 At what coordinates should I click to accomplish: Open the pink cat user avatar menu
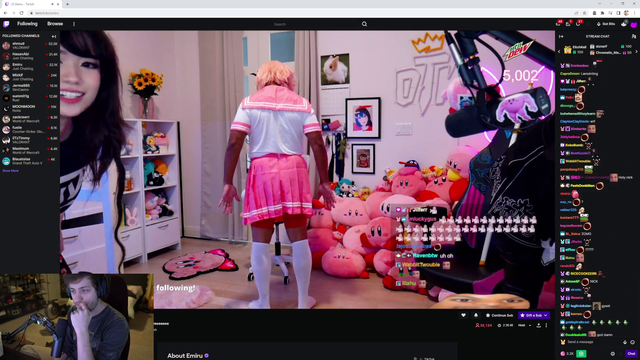pos(633,24)
